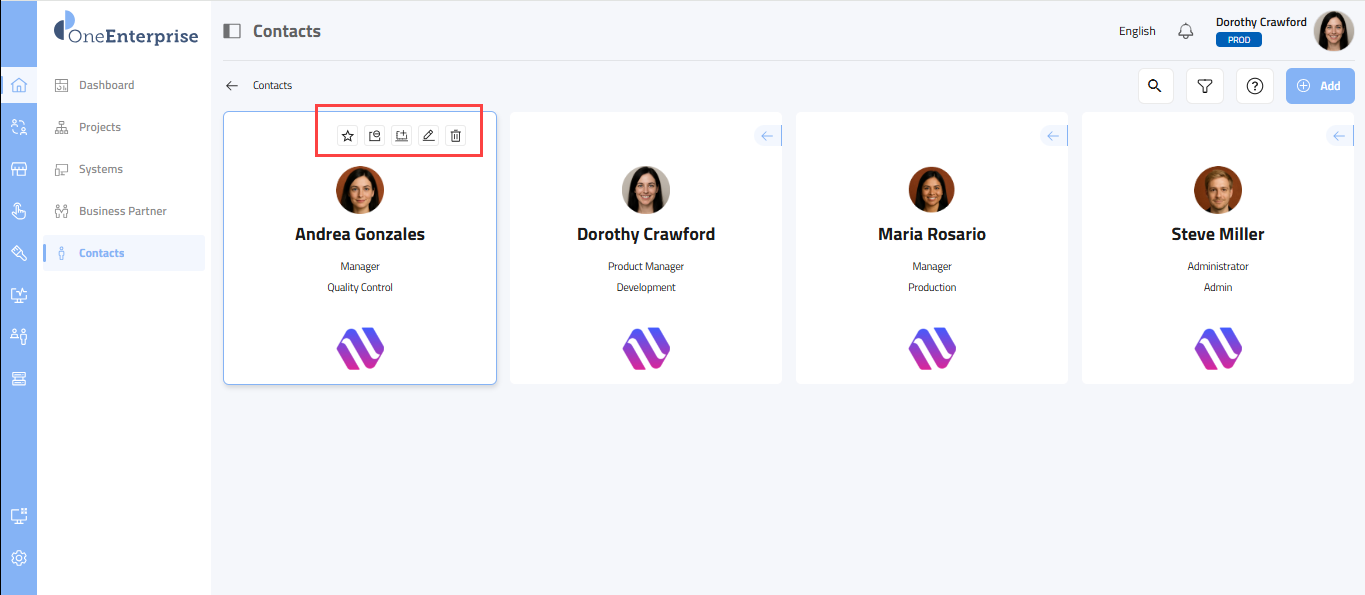Expand the actions arrow on Maria Rosario card
1365x595 pixels.
pyautogui.click(x=1053, y=136)
